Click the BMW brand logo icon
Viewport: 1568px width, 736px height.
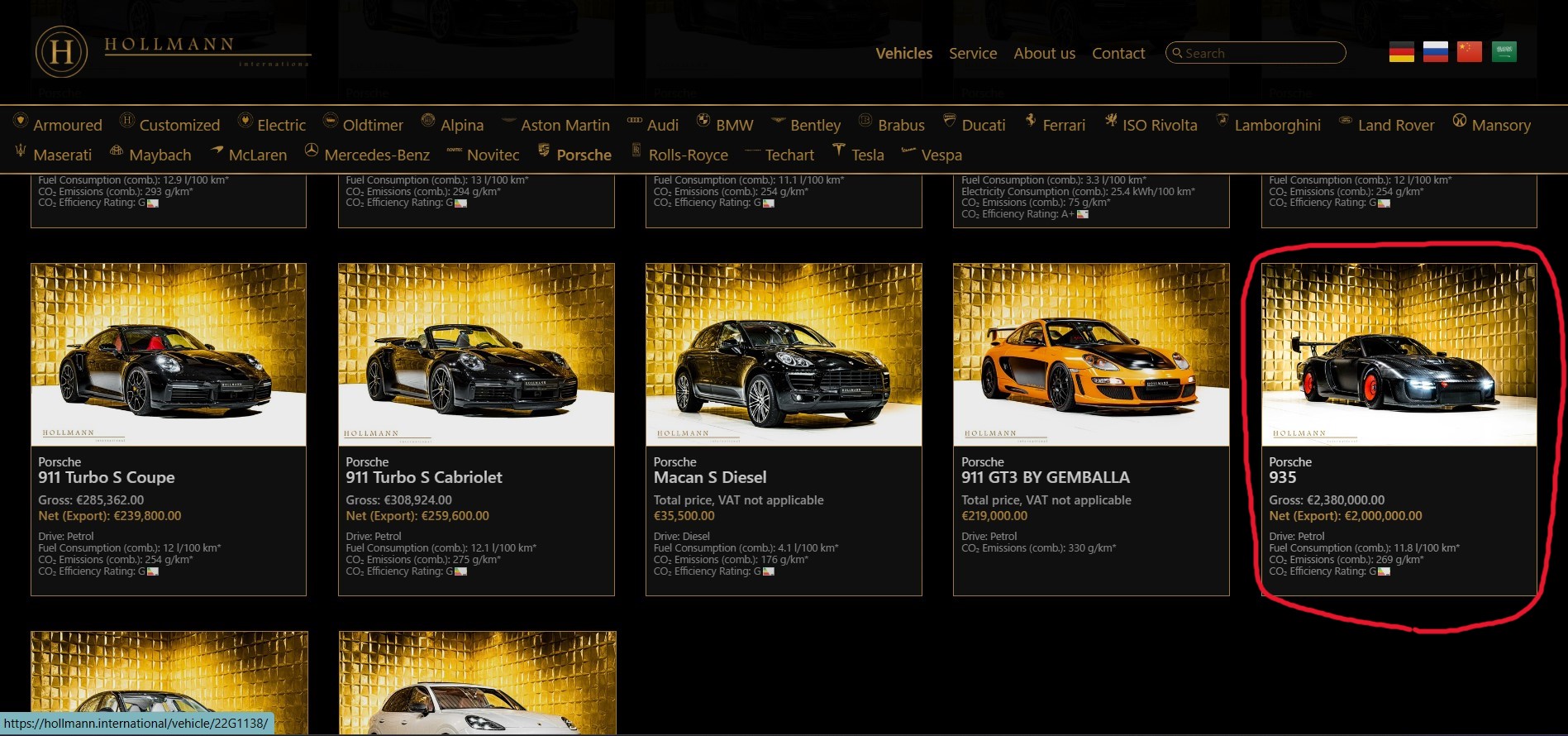[x=703, y=121]
